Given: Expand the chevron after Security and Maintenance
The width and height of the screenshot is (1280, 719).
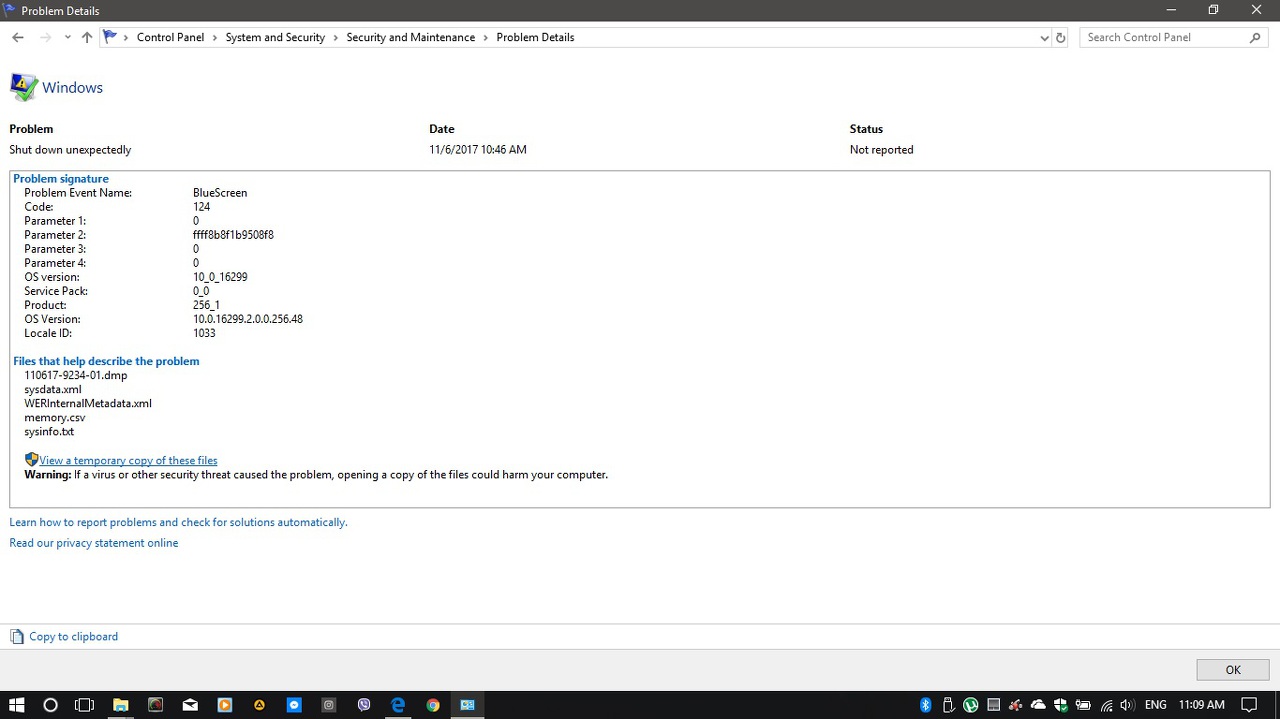Looking at the screenshot, I should 486,37.
